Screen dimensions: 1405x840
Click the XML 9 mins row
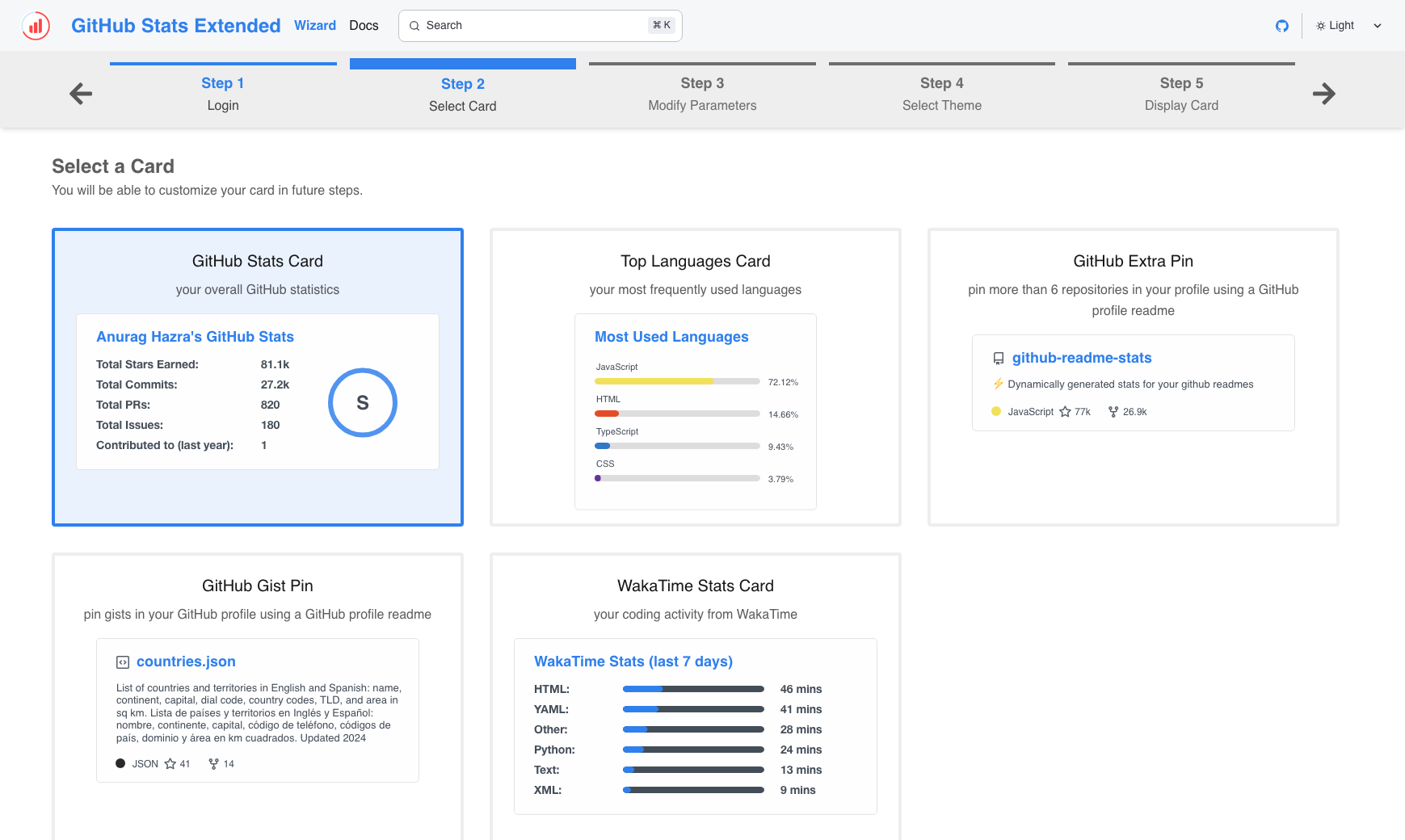pyautogui.click(x=675, y=790)
